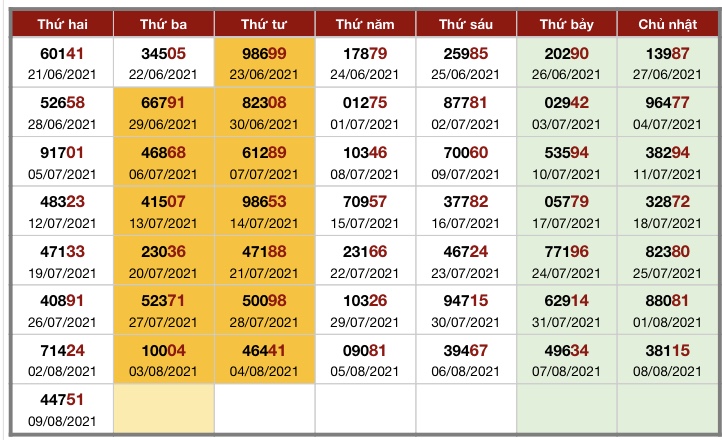Screen dimensions: 722x440
Task: Select the cell dated 03/08/2021
Action: click(163, 359)
